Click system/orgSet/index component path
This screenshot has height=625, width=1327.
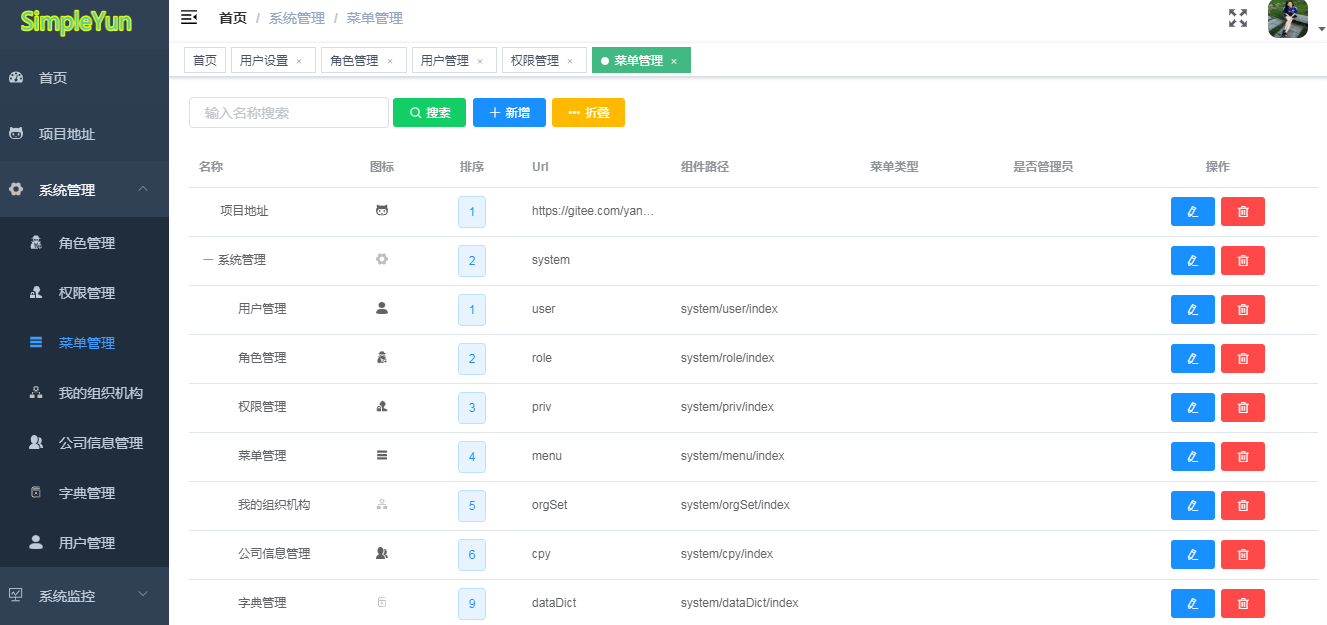click(x=735, y=505)
